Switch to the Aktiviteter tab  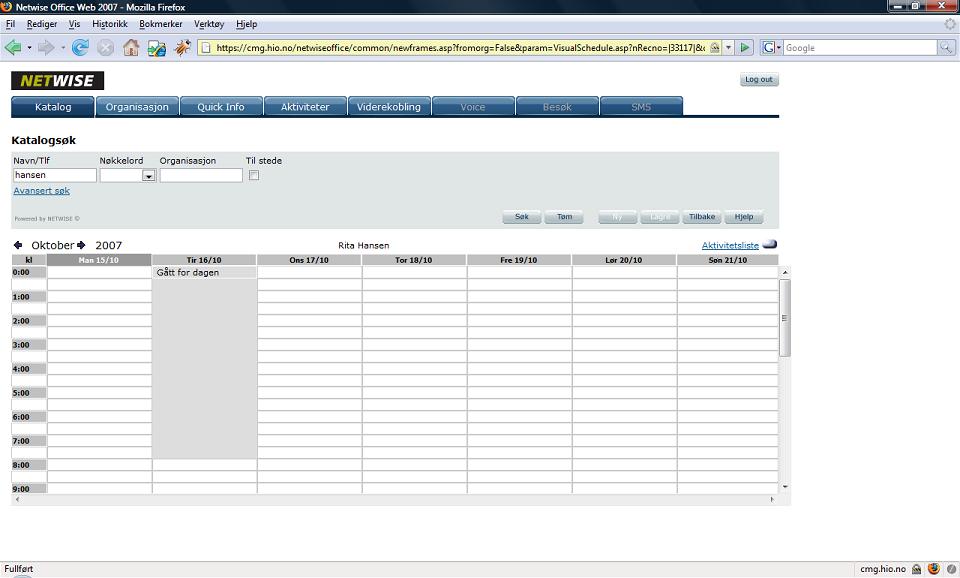click(x=305, y=107)
